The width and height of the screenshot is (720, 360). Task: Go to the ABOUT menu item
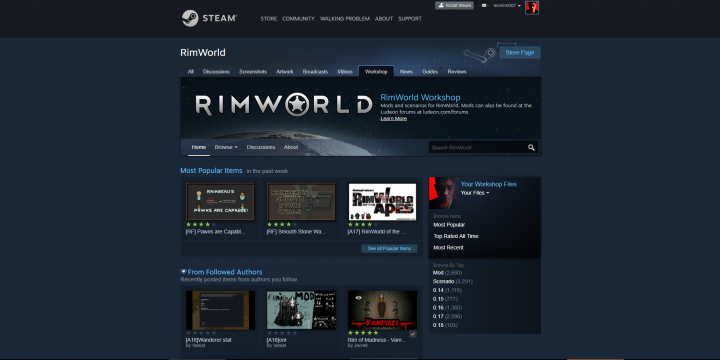384,19
